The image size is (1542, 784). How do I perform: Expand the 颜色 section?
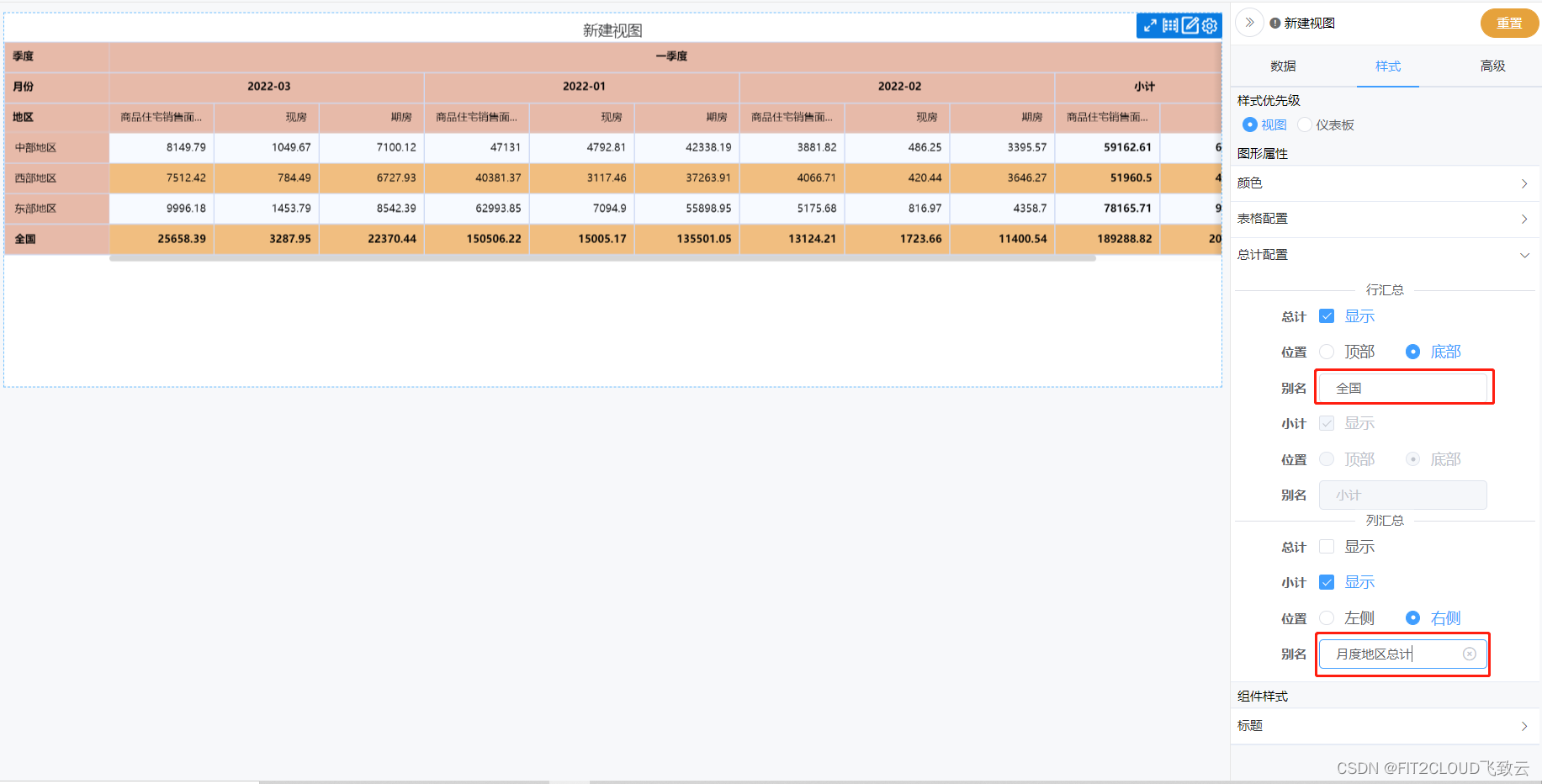1385,183
